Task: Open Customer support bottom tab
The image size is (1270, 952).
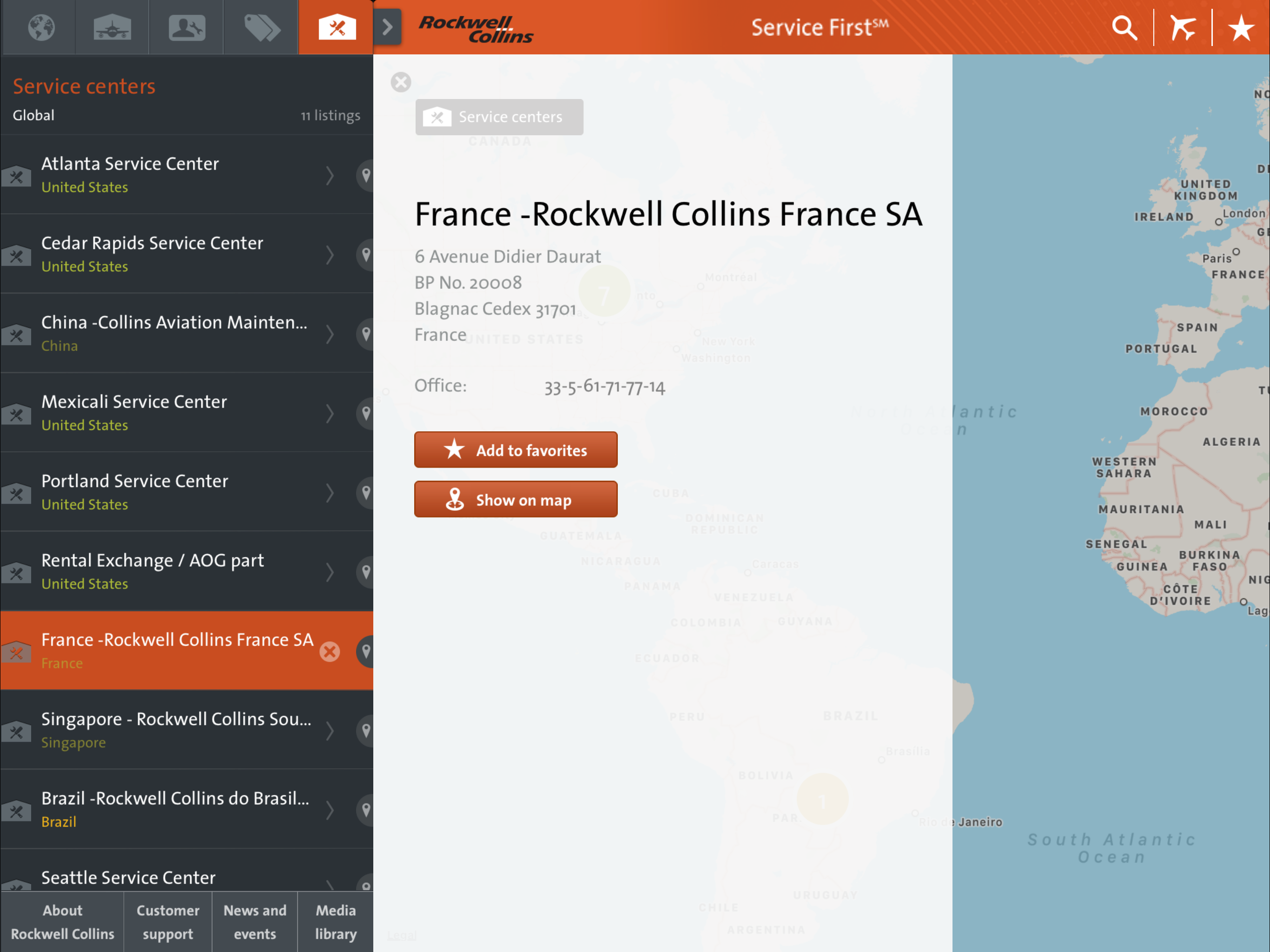Action: coord(168,922)
